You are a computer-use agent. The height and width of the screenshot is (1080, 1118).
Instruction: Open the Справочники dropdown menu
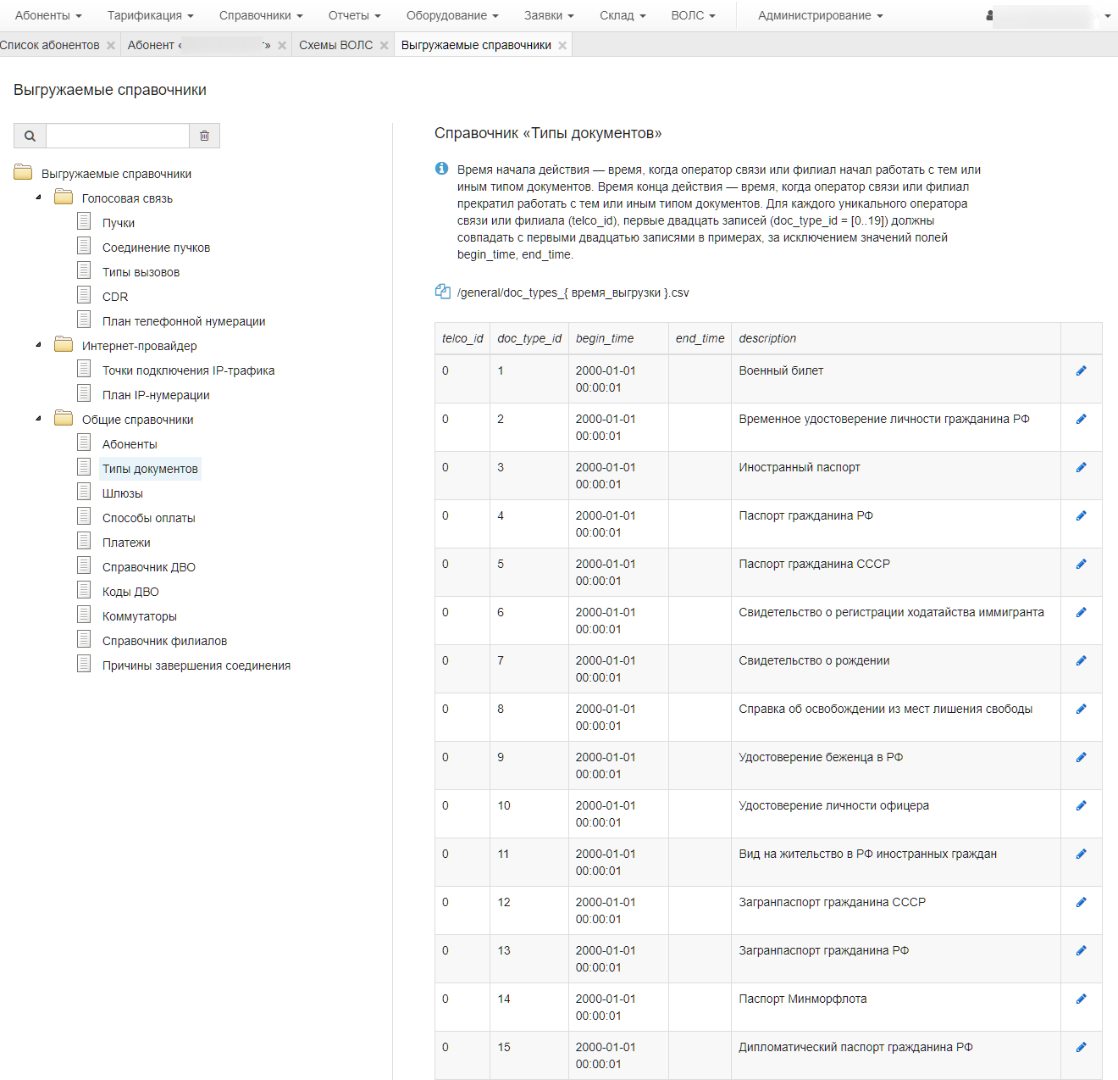click(261, 16)
